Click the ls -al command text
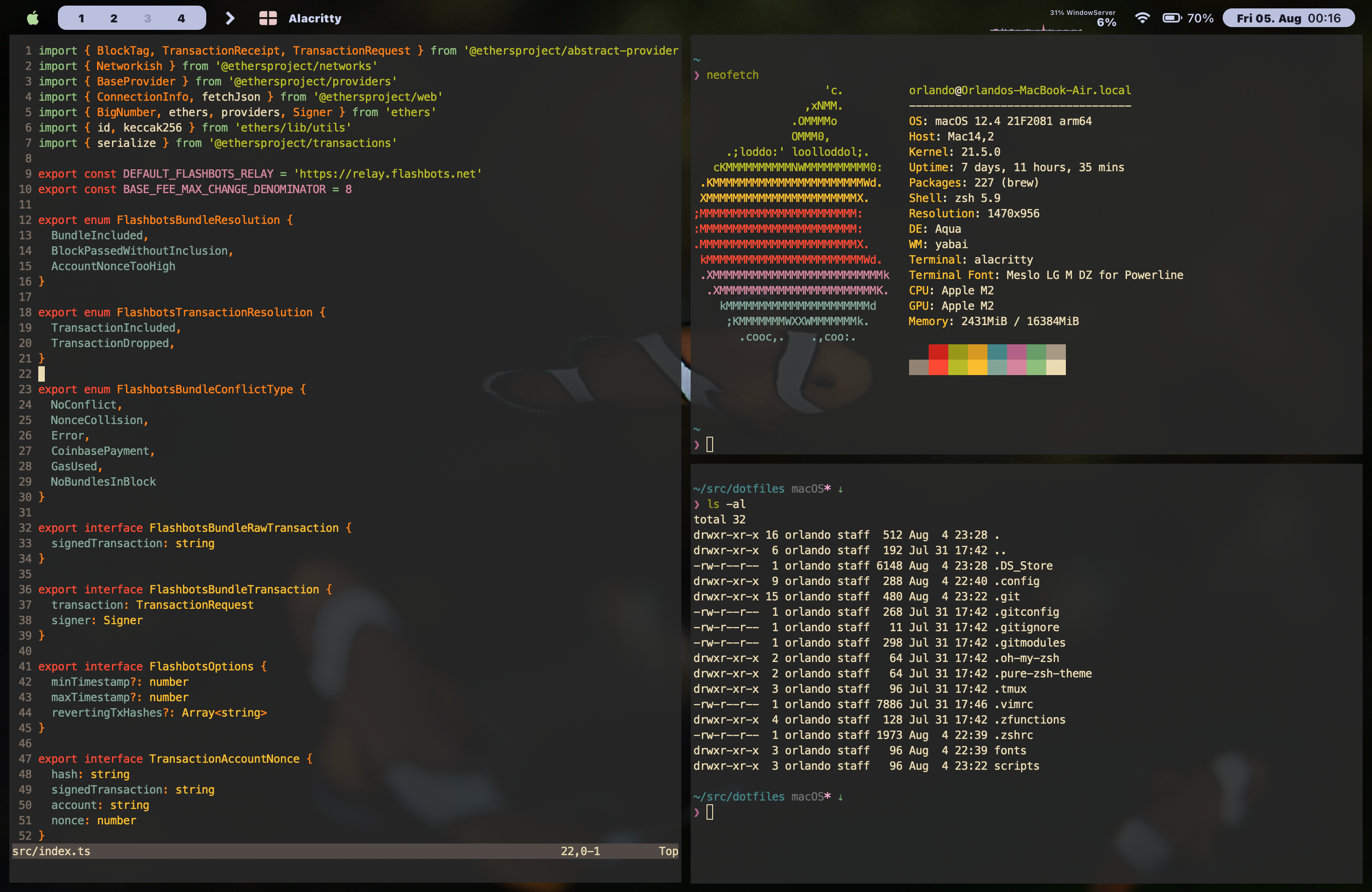This screenshot has width=1372, height=892. coord(726,504)
